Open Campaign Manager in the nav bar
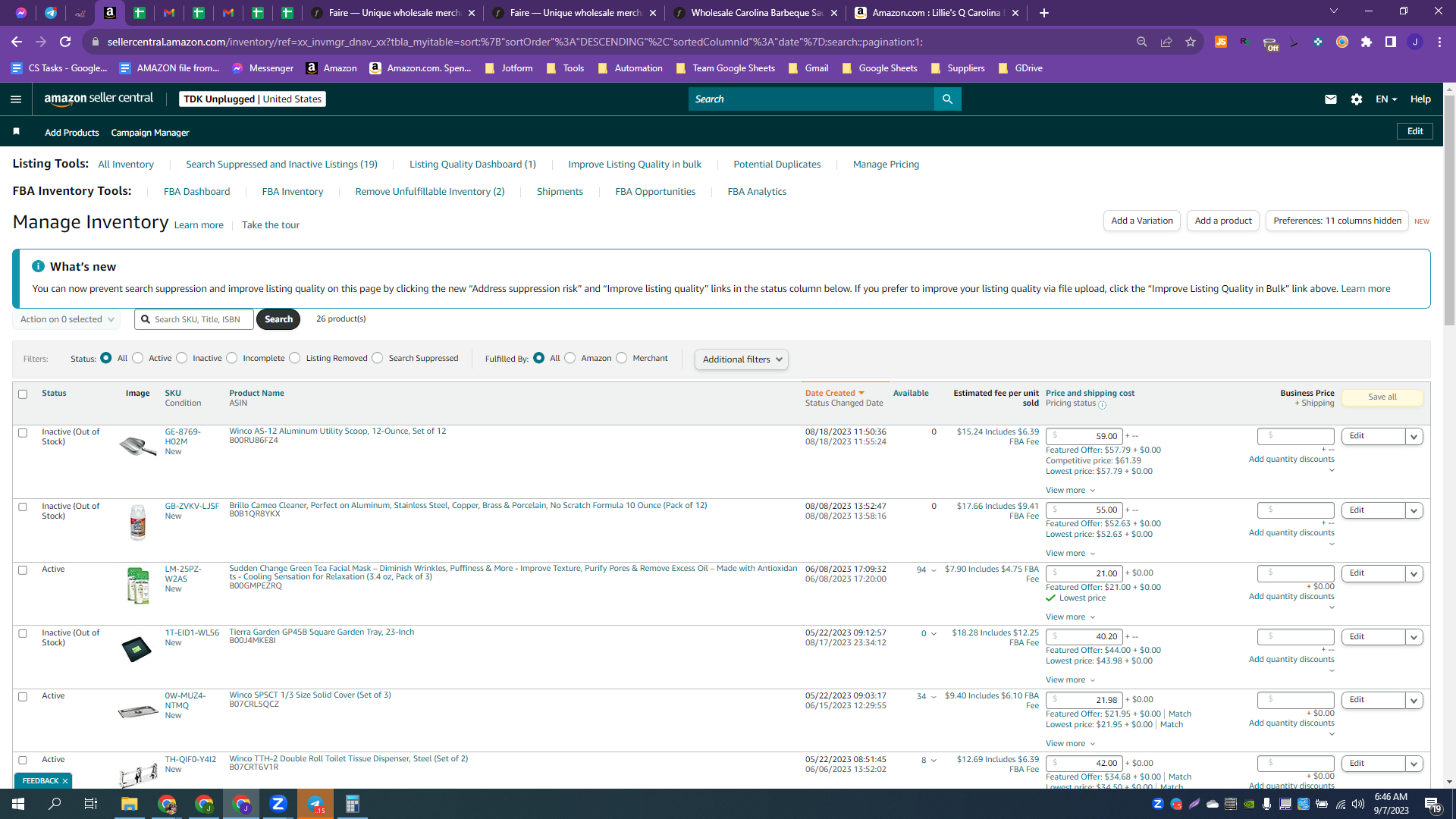This screenshot has height=819, width=1456. (x=150, y=133)
